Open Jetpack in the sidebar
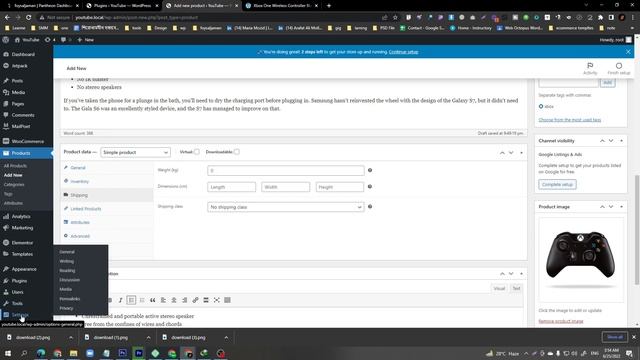Viewport: 640px width, 360px height. 19,66
